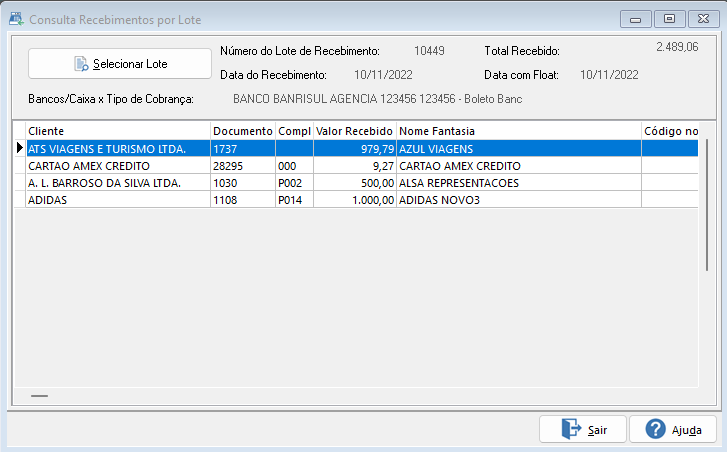Click the Compl column header
The image size is (727, 452).
pyautogui.click(x=294, y=131)
